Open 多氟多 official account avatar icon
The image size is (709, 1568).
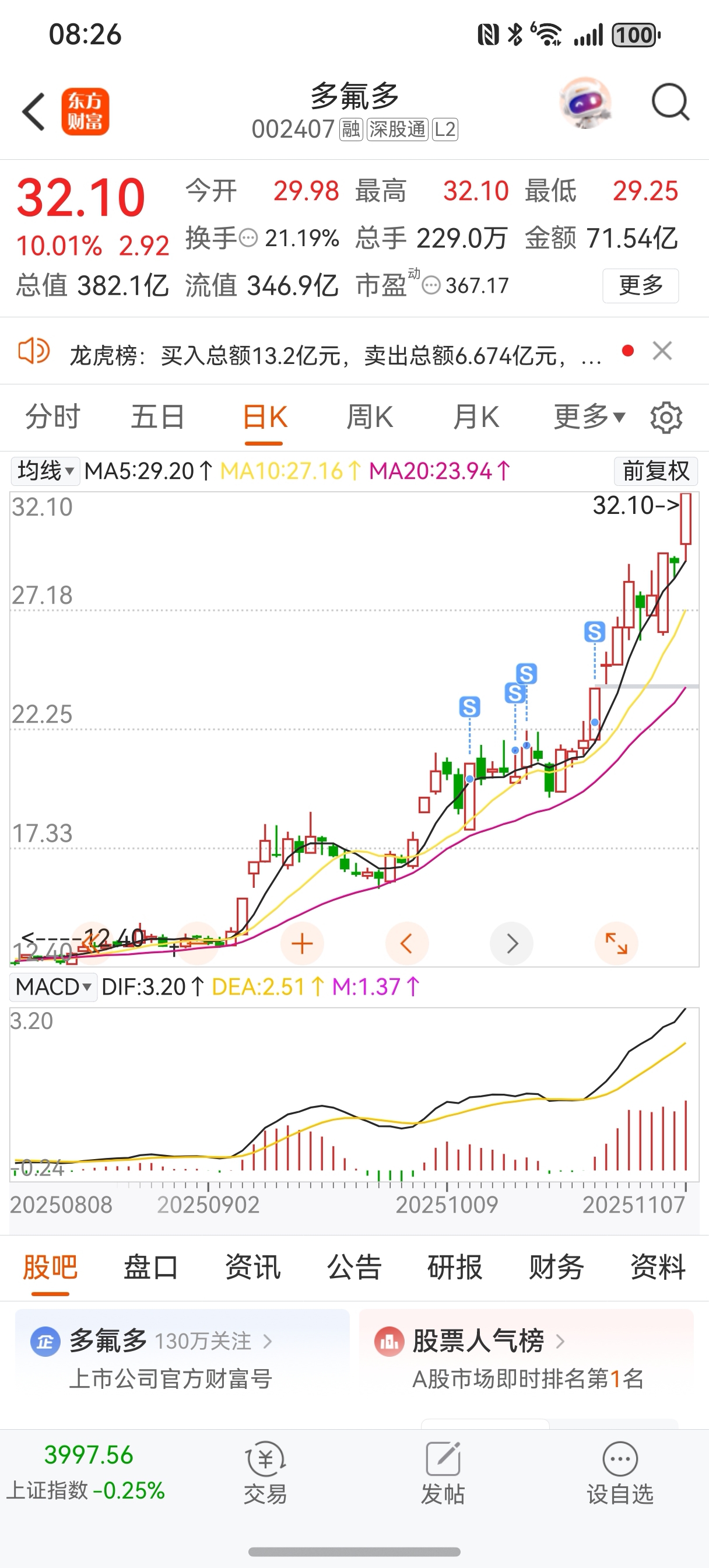tap(45, 1341)
